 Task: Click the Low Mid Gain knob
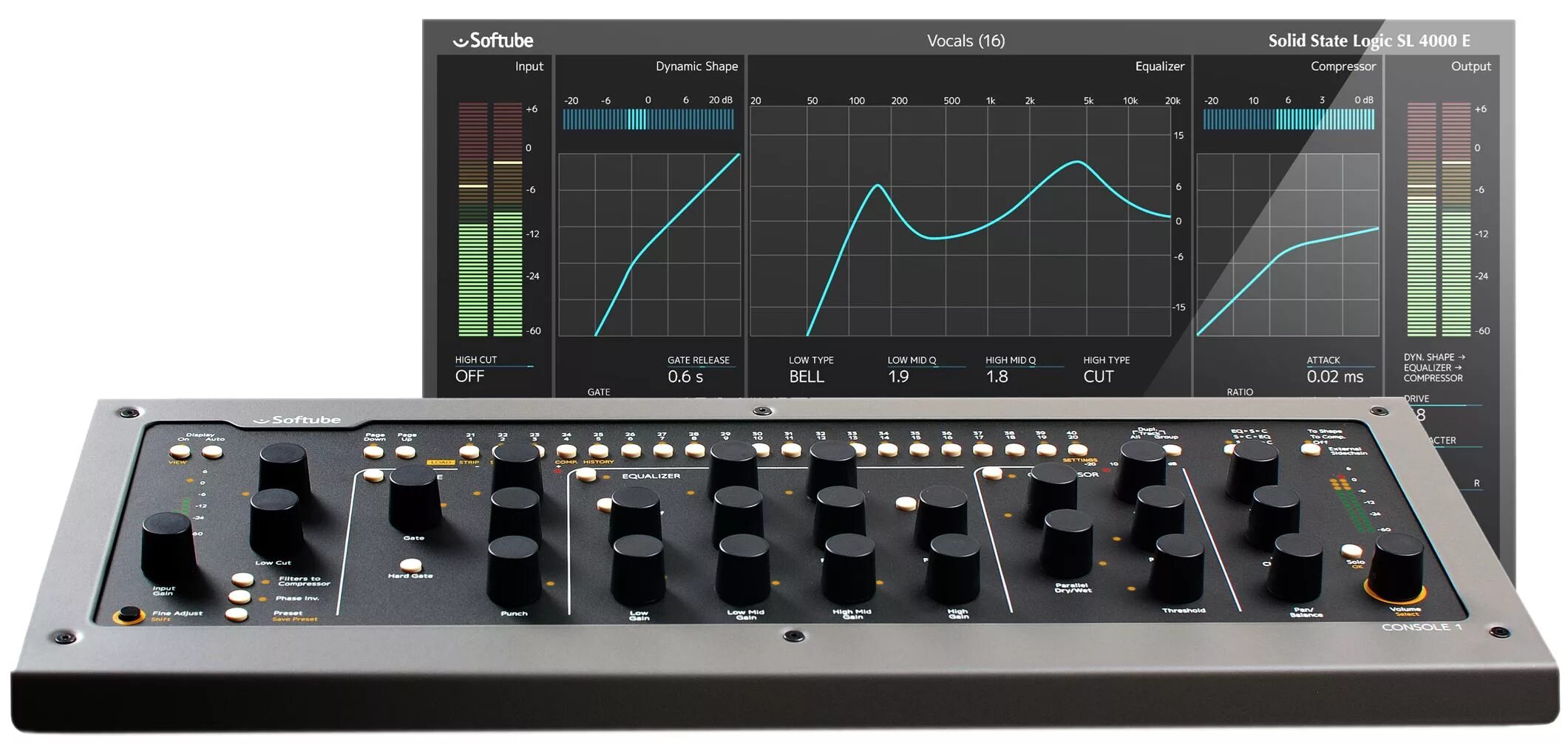[x=744, y=568]
